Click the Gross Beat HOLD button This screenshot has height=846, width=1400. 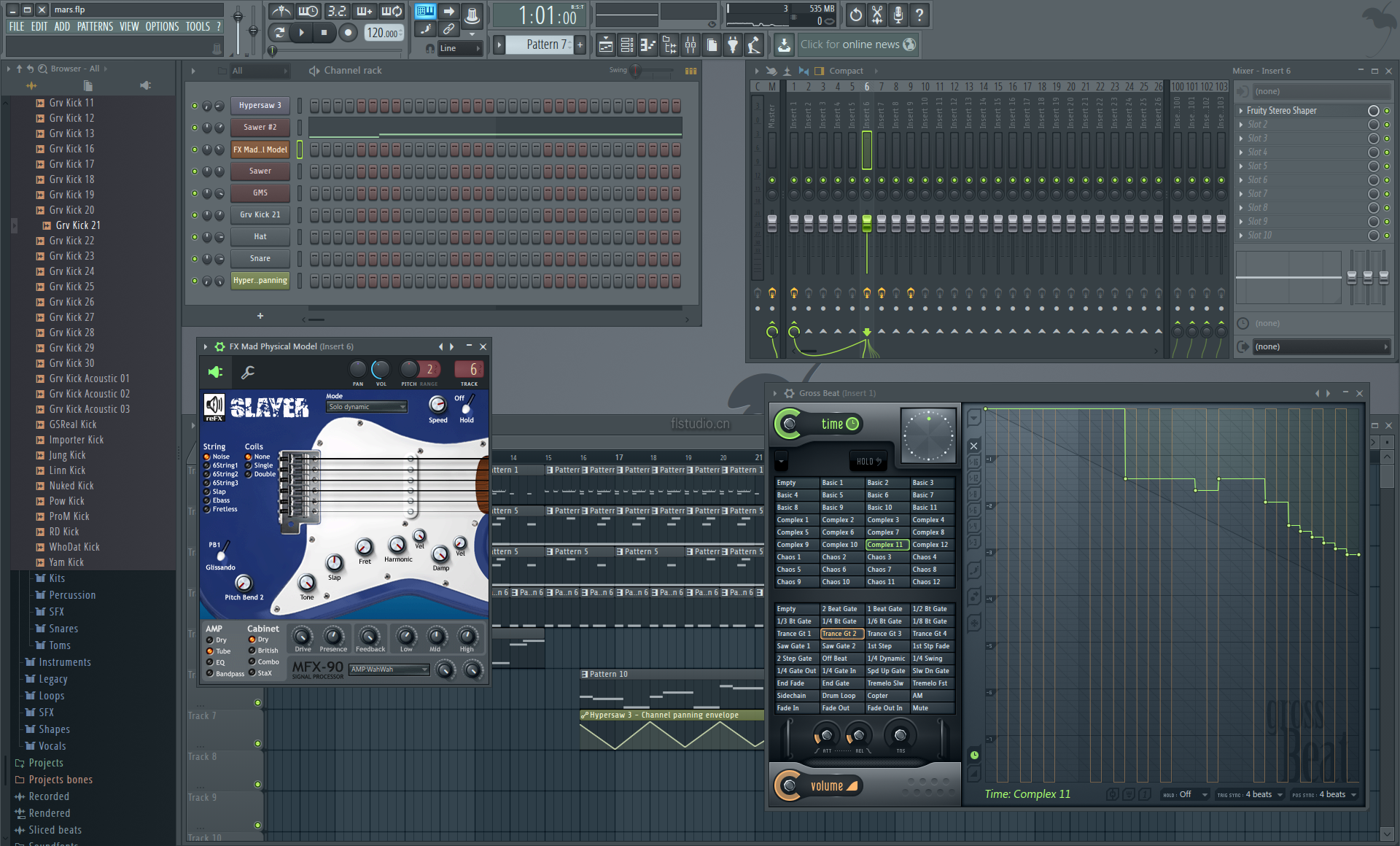tap(869, 461)
